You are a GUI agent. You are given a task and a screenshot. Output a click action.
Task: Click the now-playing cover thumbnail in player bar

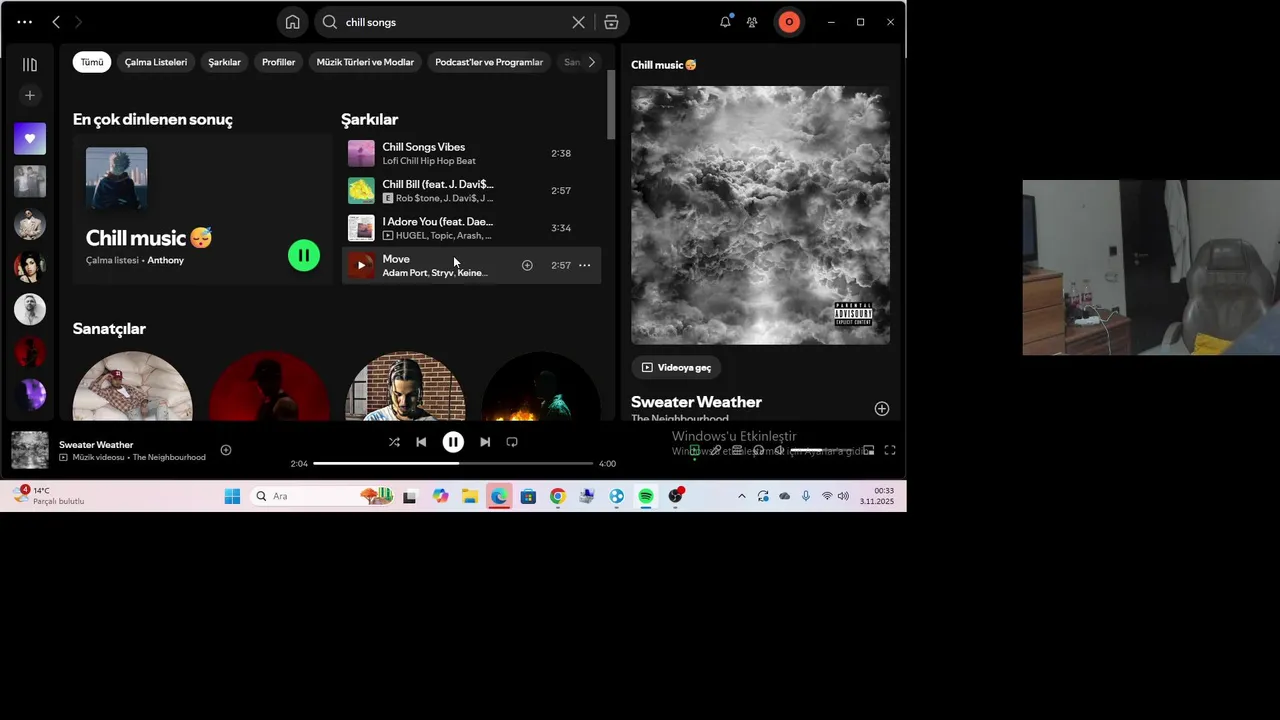pyautogui.click(x=30, y=450)
